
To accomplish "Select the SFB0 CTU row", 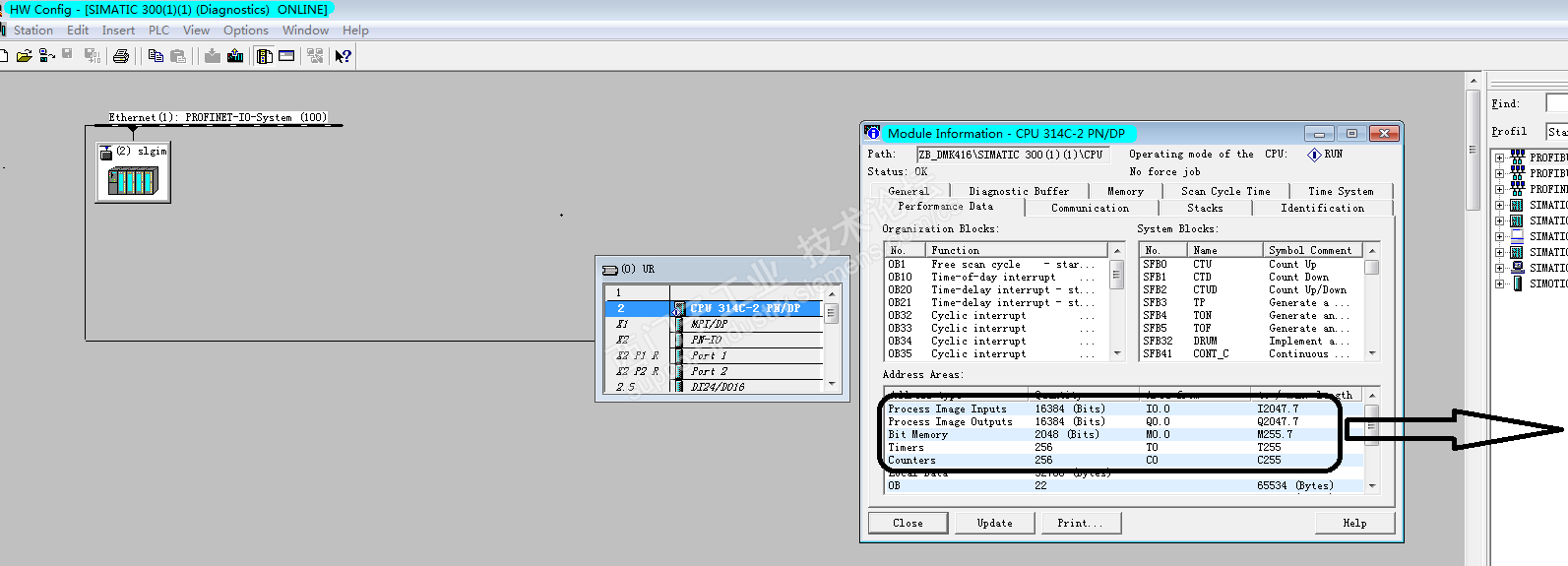I will [x=1252, y=264].
